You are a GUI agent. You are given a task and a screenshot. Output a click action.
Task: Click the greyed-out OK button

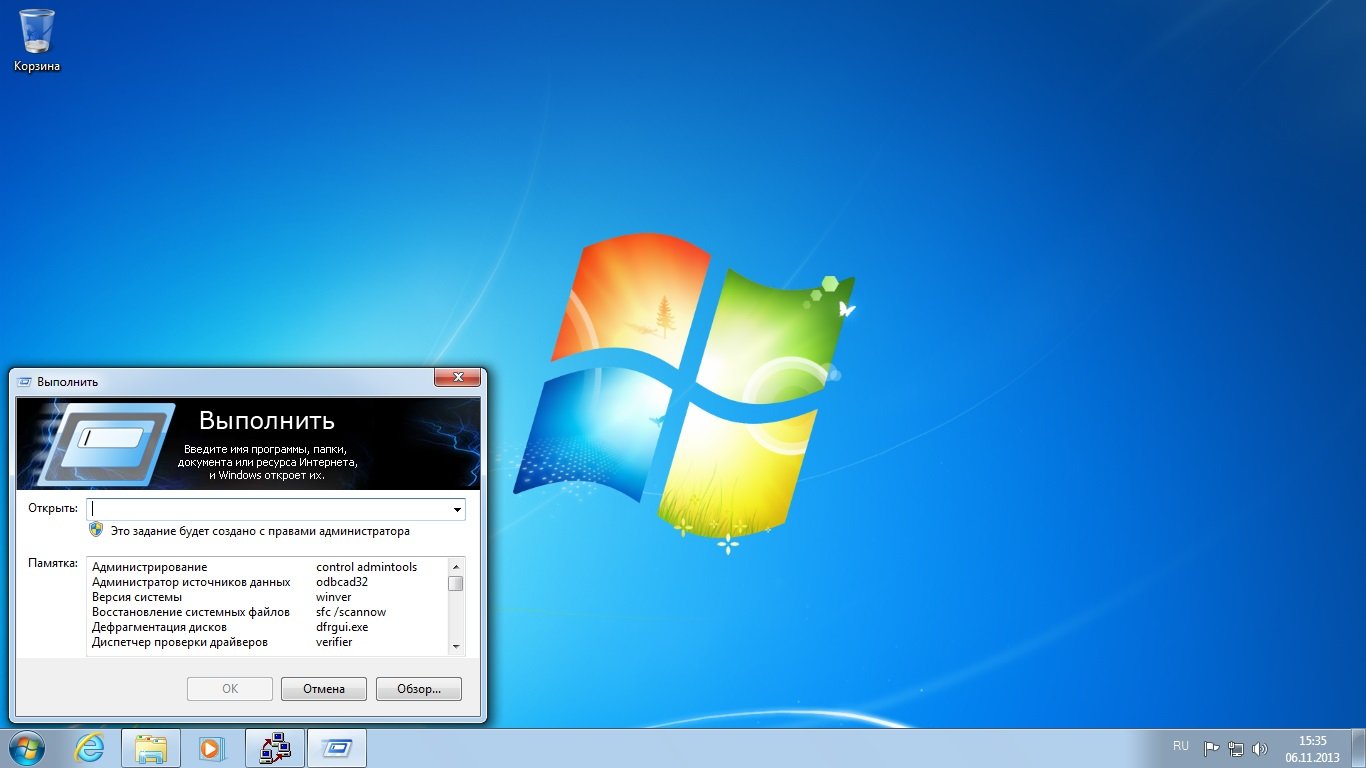230,689
